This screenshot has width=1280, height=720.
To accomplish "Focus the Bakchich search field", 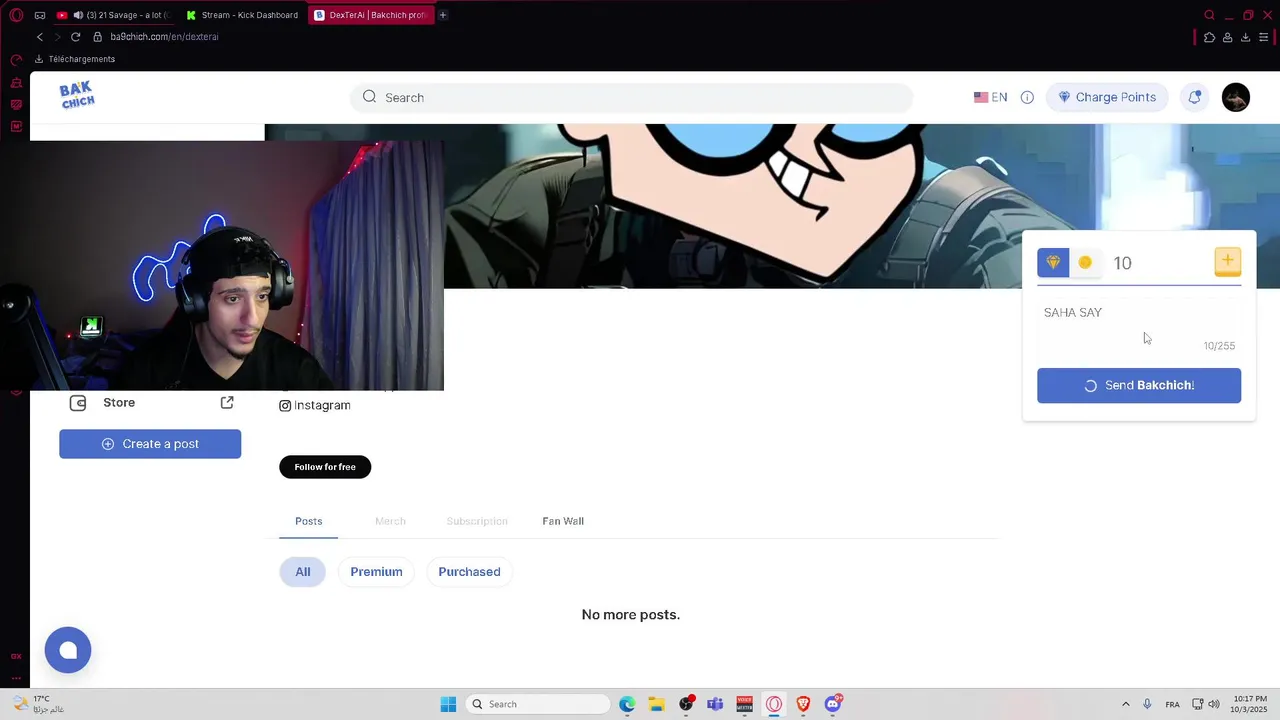I will [x=631, y=97].
